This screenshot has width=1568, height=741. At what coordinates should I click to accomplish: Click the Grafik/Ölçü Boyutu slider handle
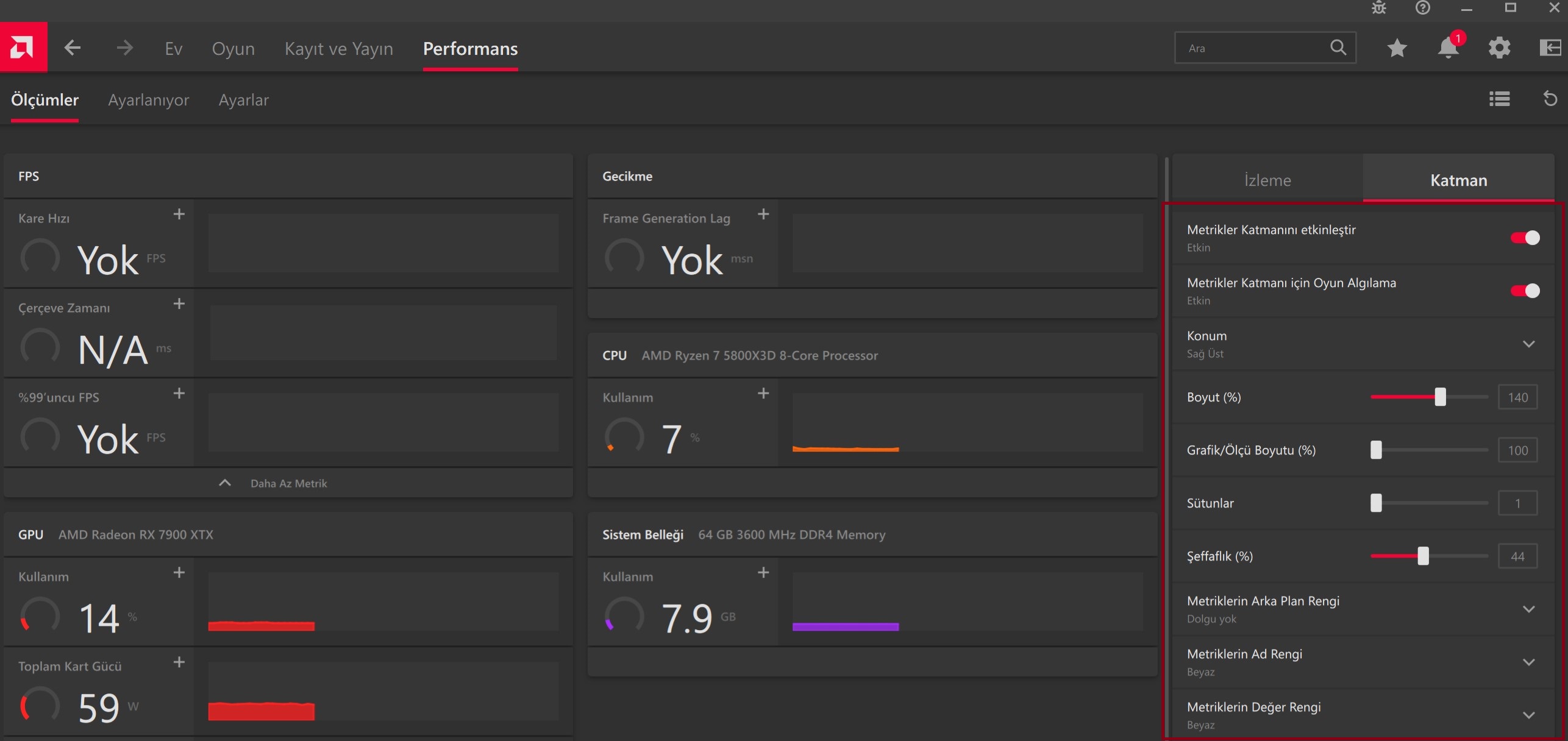[x=1376, y=450]
